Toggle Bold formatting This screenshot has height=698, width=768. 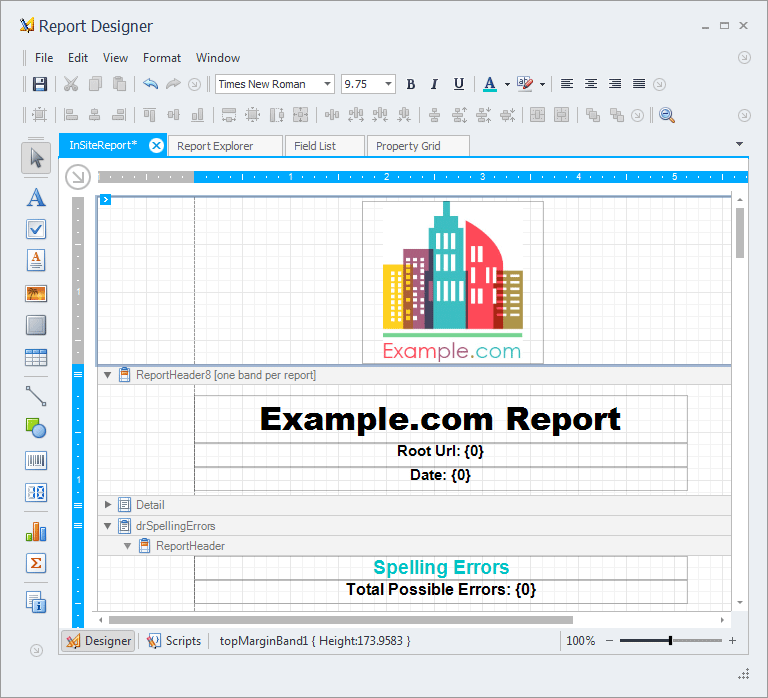[x=411, y=84]
